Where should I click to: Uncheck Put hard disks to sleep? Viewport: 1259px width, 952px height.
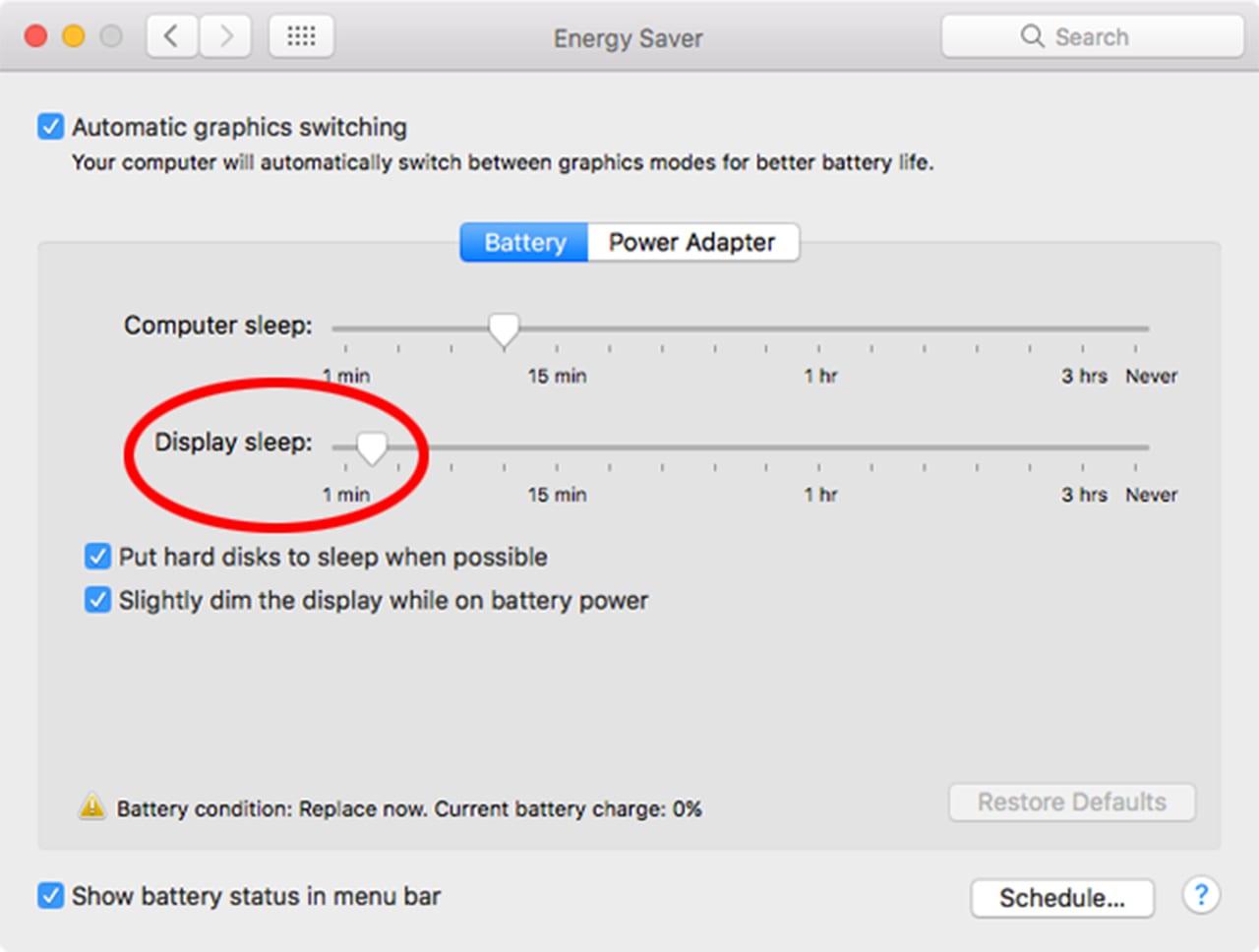pos(97,557)
